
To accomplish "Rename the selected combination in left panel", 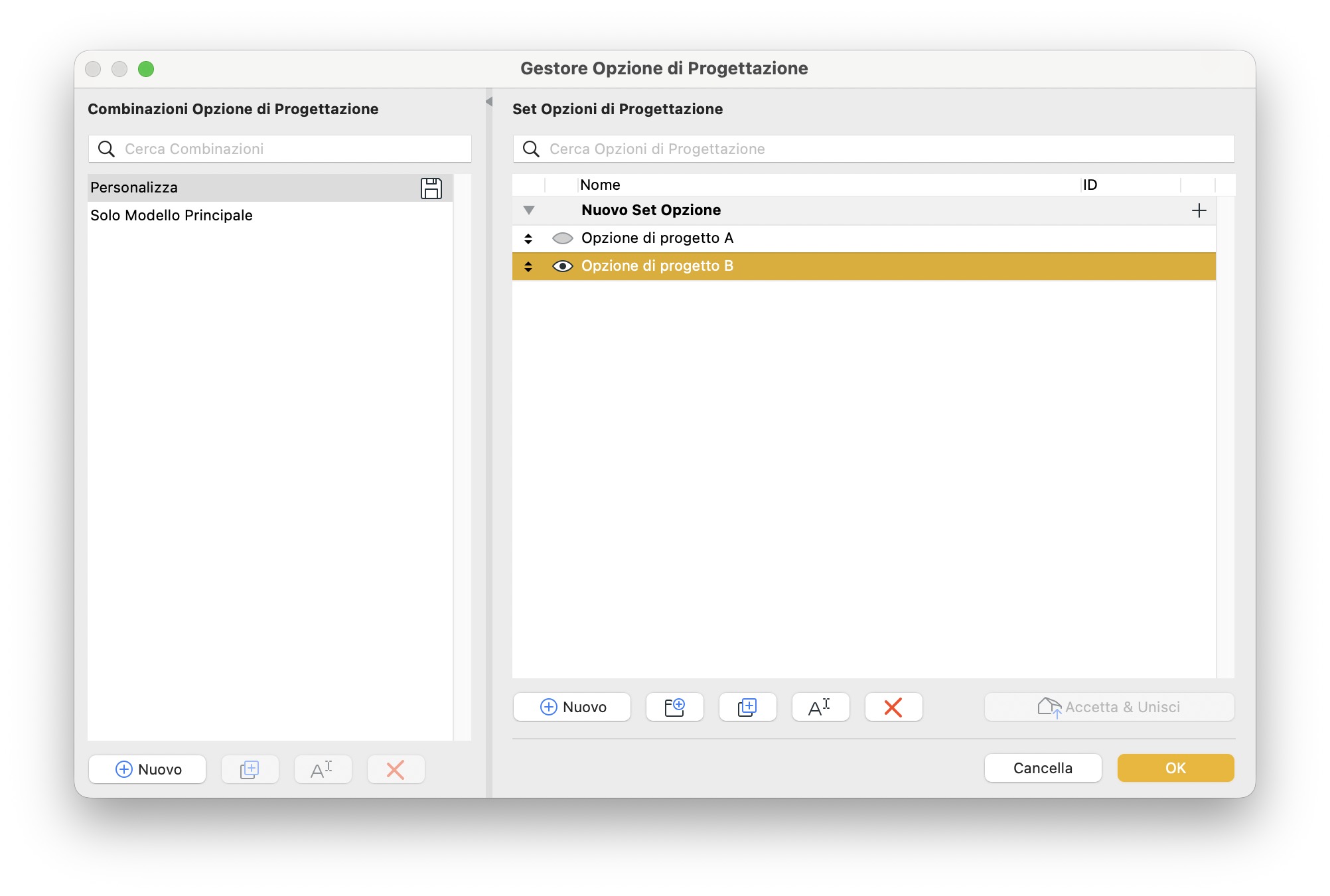I will (x=323, y=769).
